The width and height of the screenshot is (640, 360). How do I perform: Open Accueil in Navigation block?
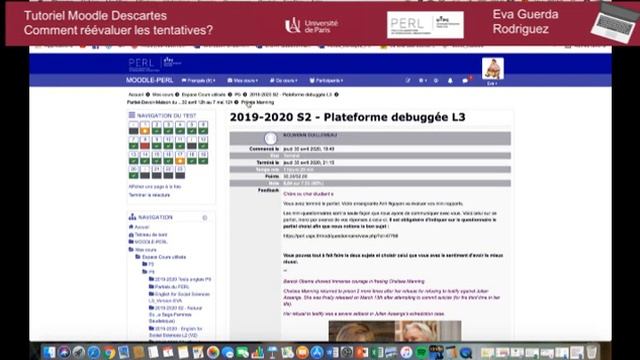(142, 227)
